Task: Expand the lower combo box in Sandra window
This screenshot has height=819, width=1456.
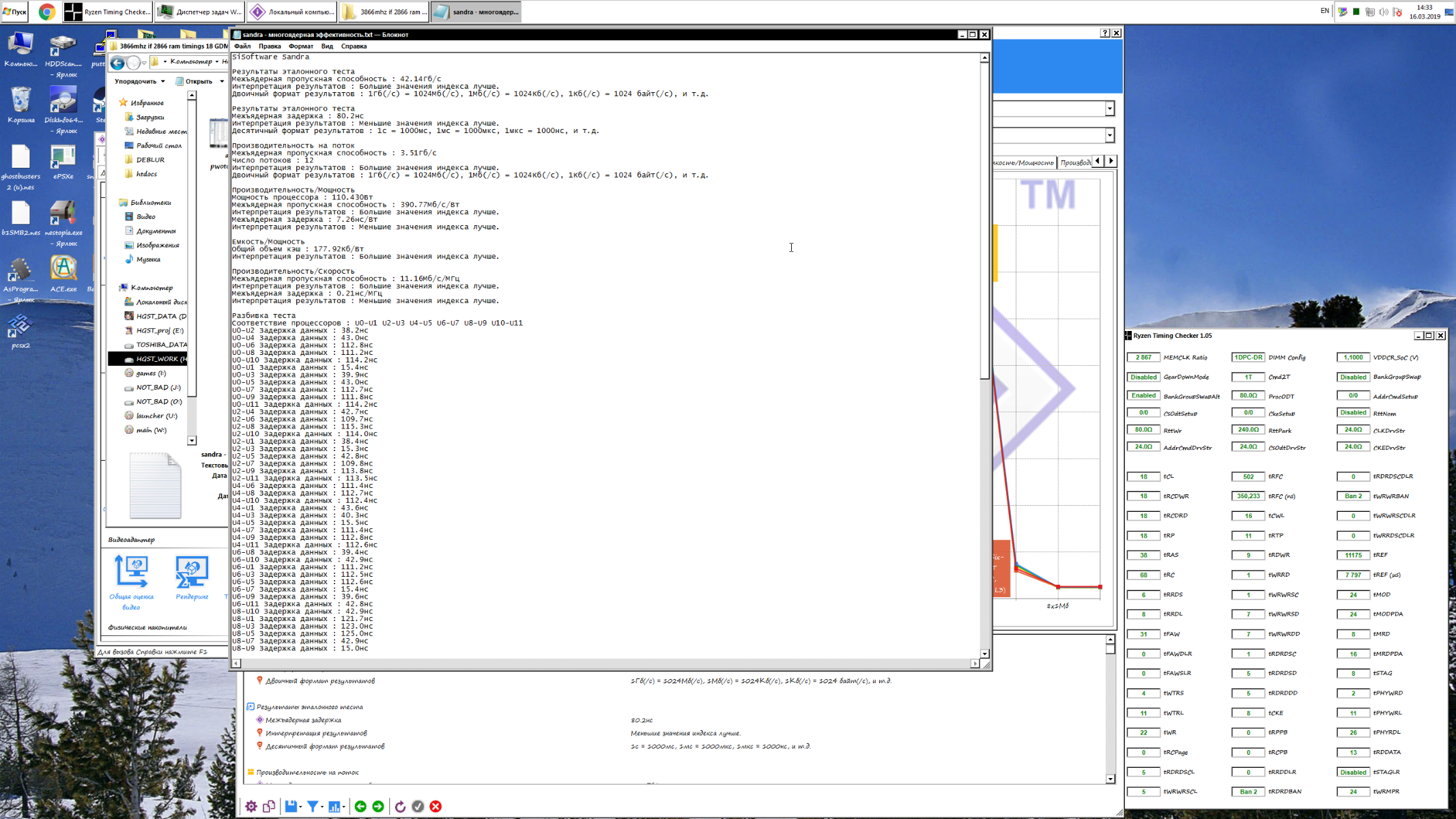Action: (x=1109, y=135)
